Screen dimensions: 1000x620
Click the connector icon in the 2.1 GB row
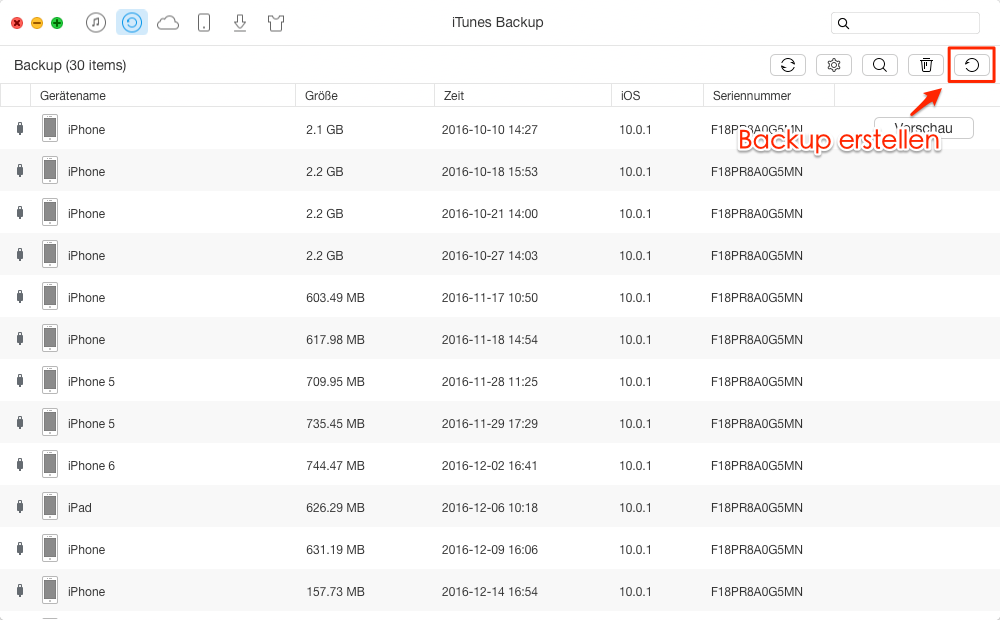pyautogui.click(x=20, y=128)
